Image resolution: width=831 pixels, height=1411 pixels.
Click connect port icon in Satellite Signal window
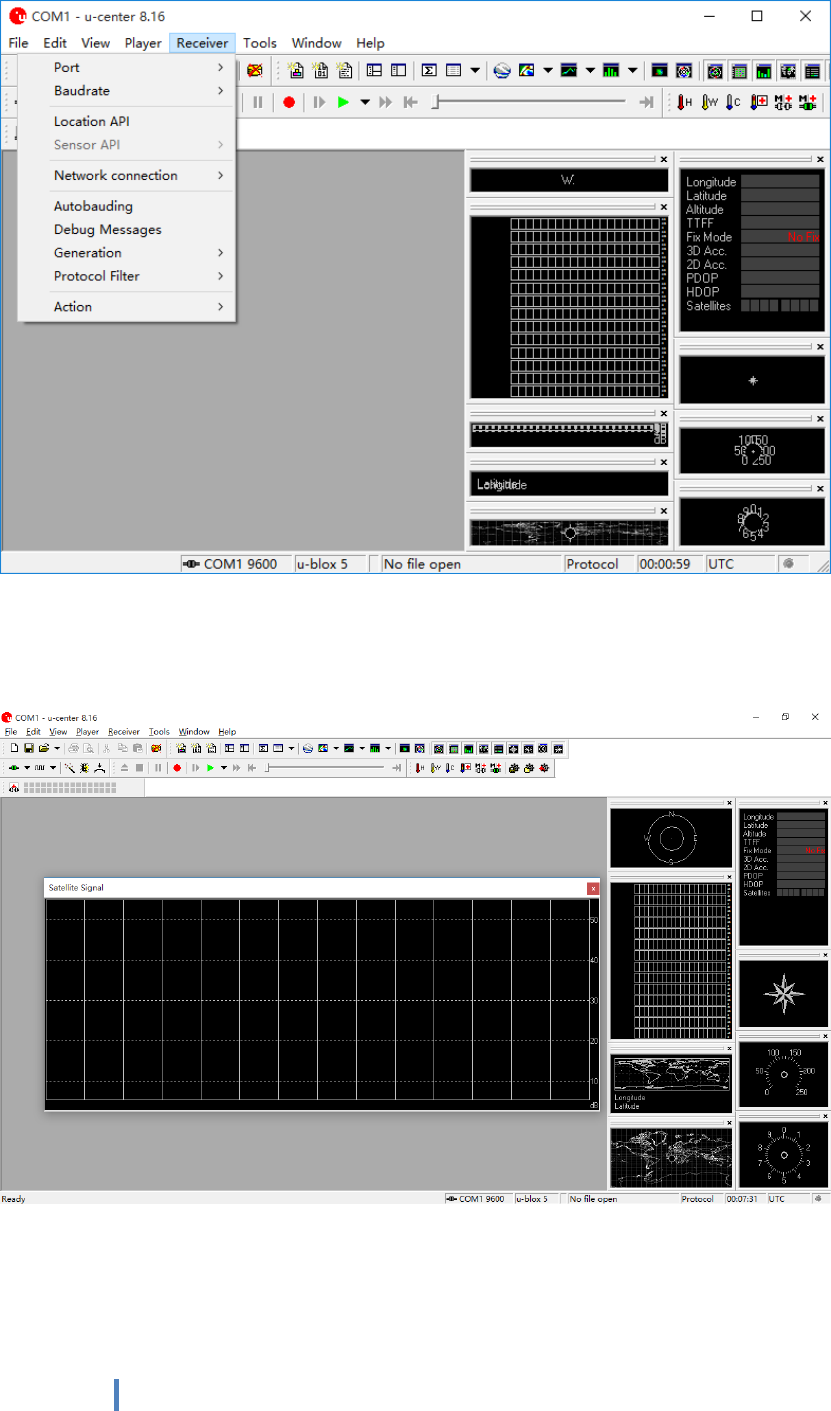point(13,768)
